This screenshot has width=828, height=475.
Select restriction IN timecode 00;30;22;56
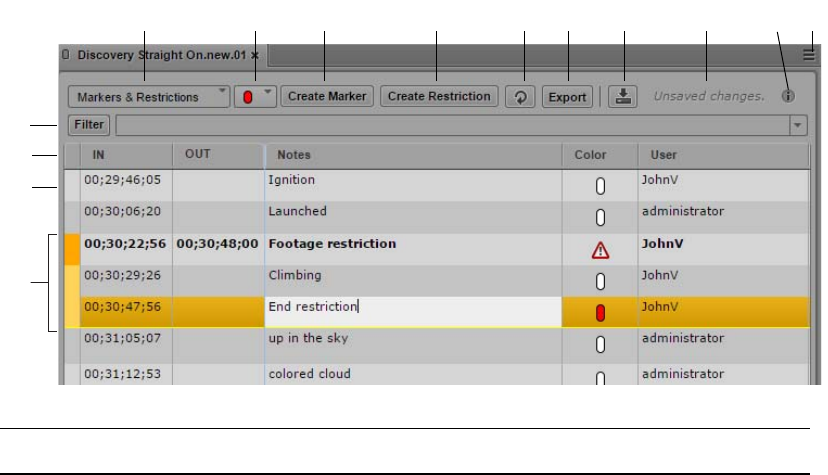(x=125, y=244)
